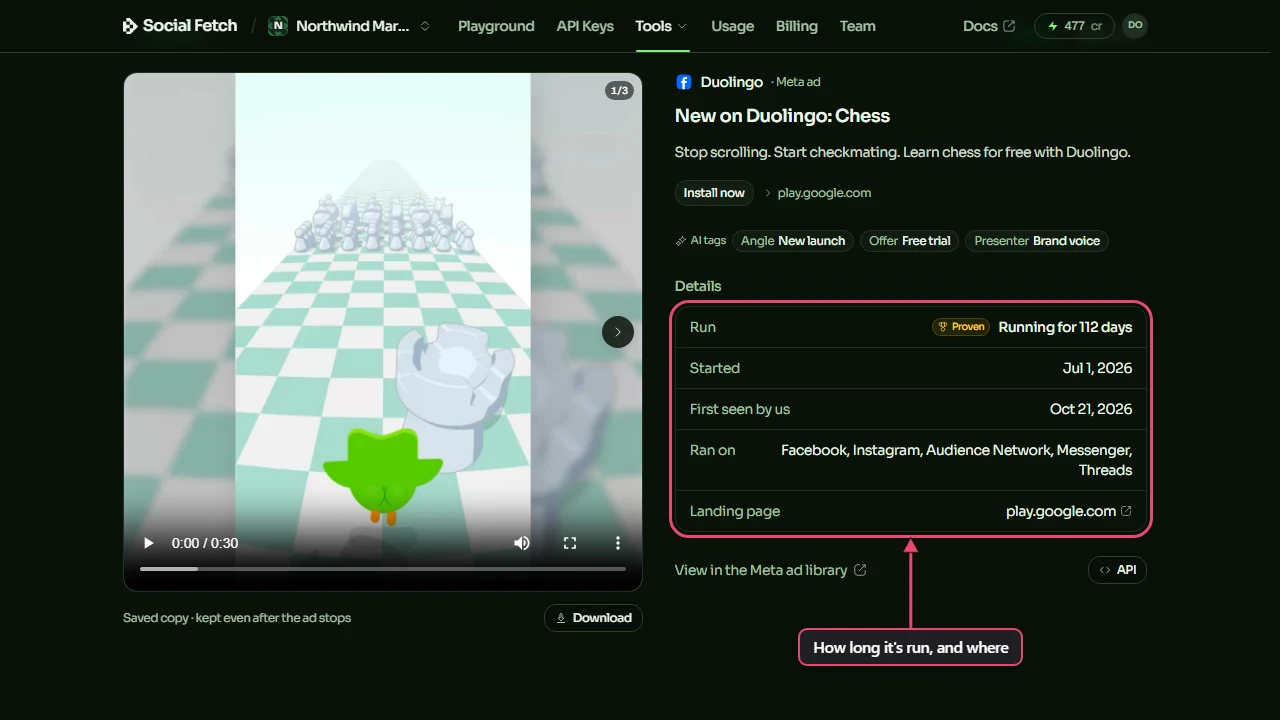
Task: Open the API Keys tab
Action: click(585, 26)
